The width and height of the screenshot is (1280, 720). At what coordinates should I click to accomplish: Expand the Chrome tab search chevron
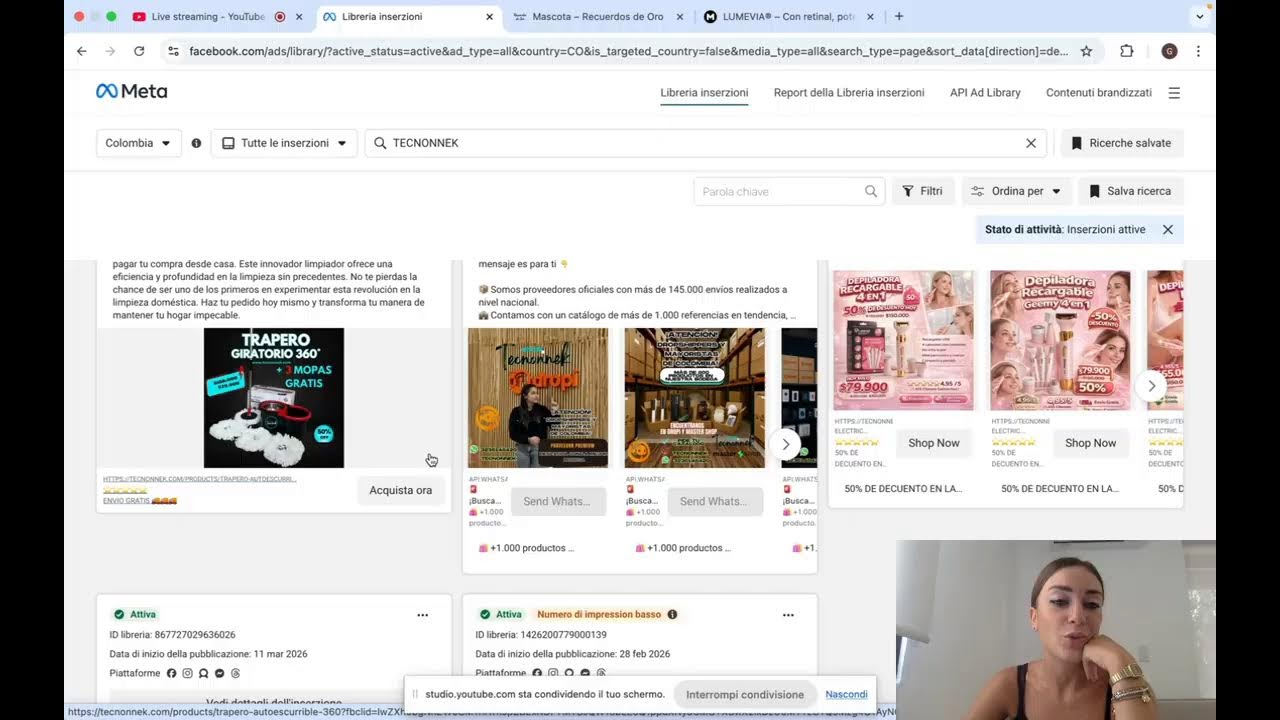(x=1200, y=16)
